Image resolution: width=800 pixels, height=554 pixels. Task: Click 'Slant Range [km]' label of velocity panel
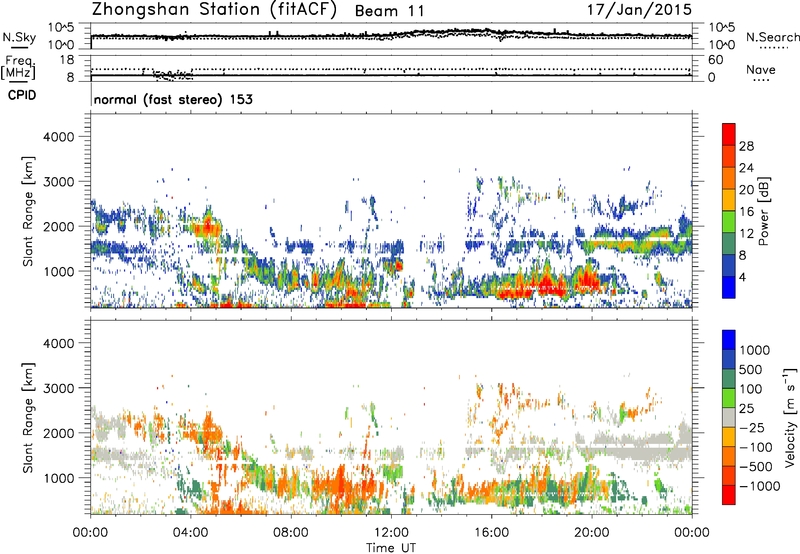(28, 418)
